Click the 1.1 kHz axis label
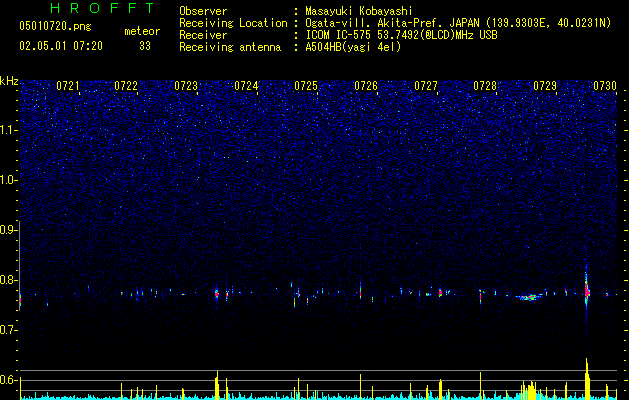 pyautogui.click(x=8, y=130)
